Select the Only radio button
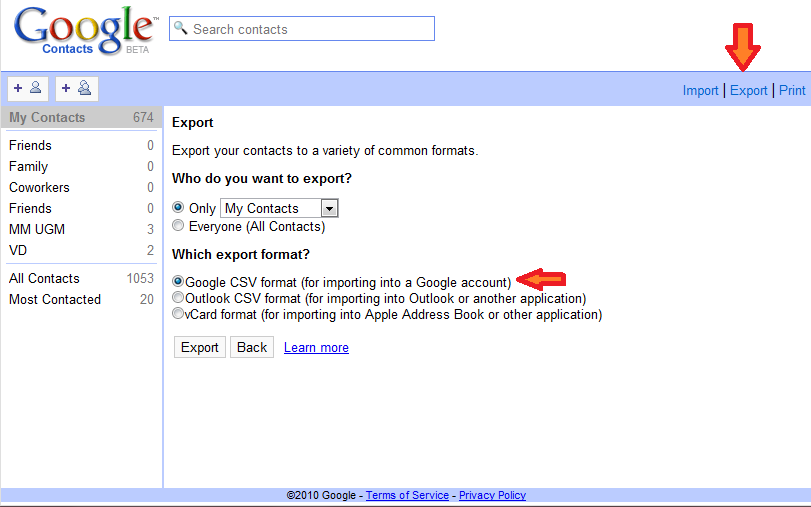Viewport: 811px width, 507px height. pyautogui.click(x=178, y=207)
